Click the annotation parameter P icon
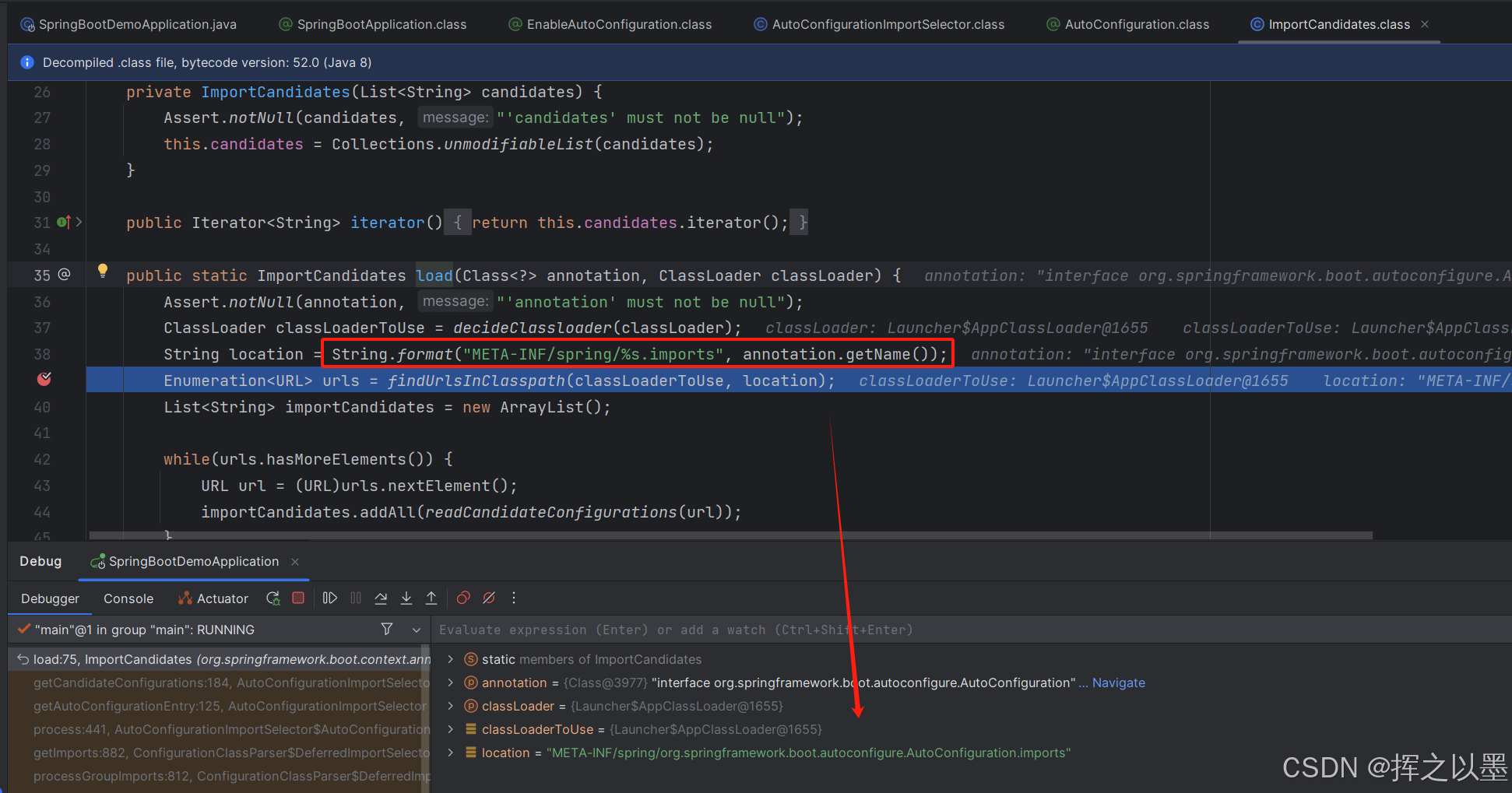This screenshot has height=793, width=1512. click(470, 682)
